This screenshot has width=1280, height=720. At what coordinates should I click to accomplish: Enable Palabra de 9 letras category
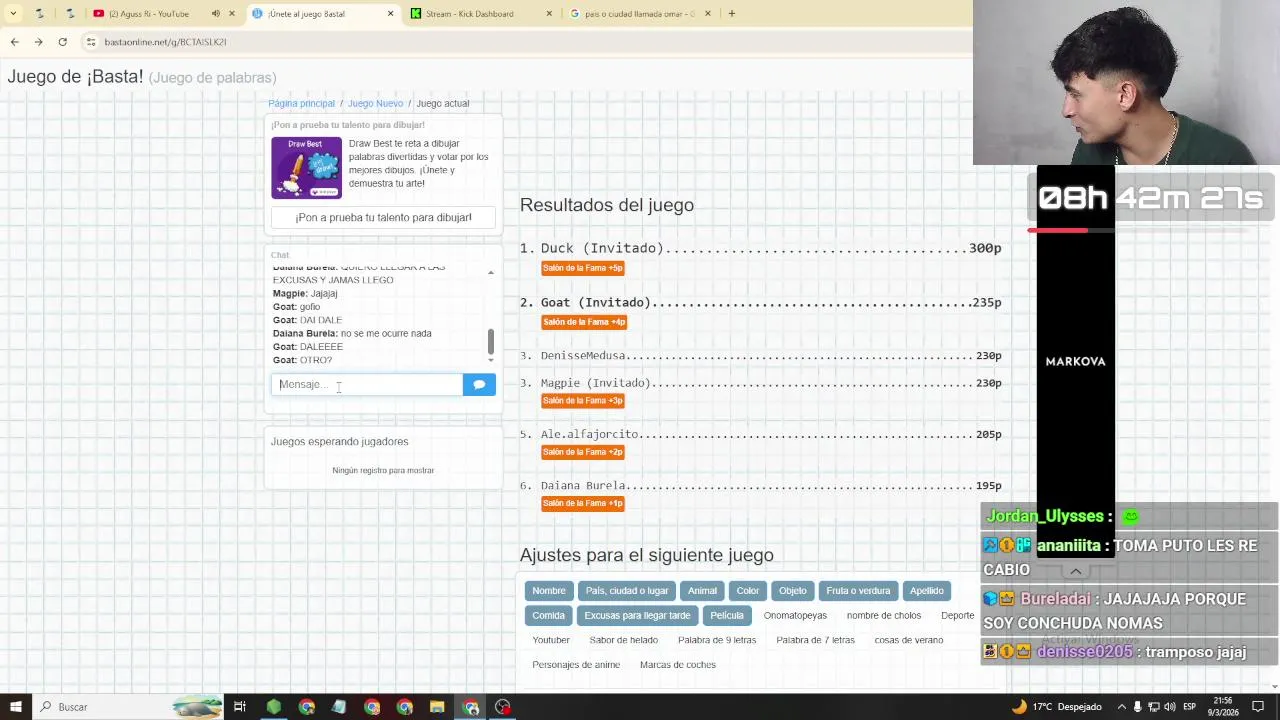coord(717,640)
